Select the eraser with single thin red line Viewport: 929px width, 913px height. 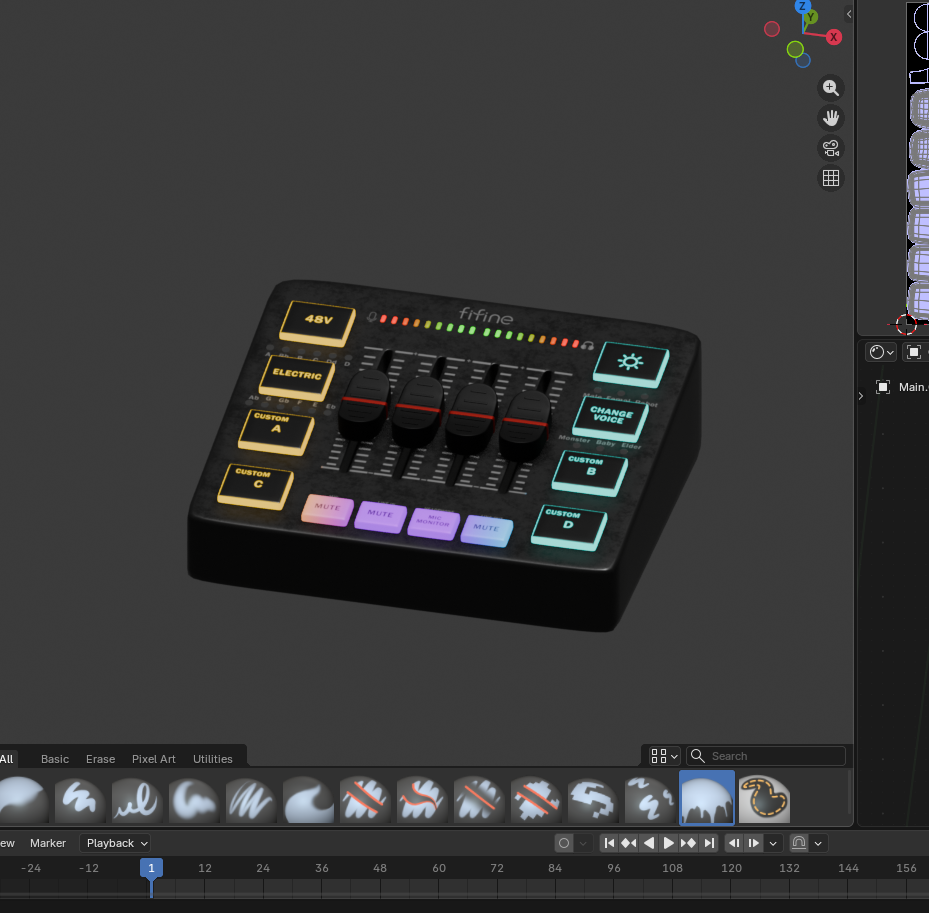(479, 798)
